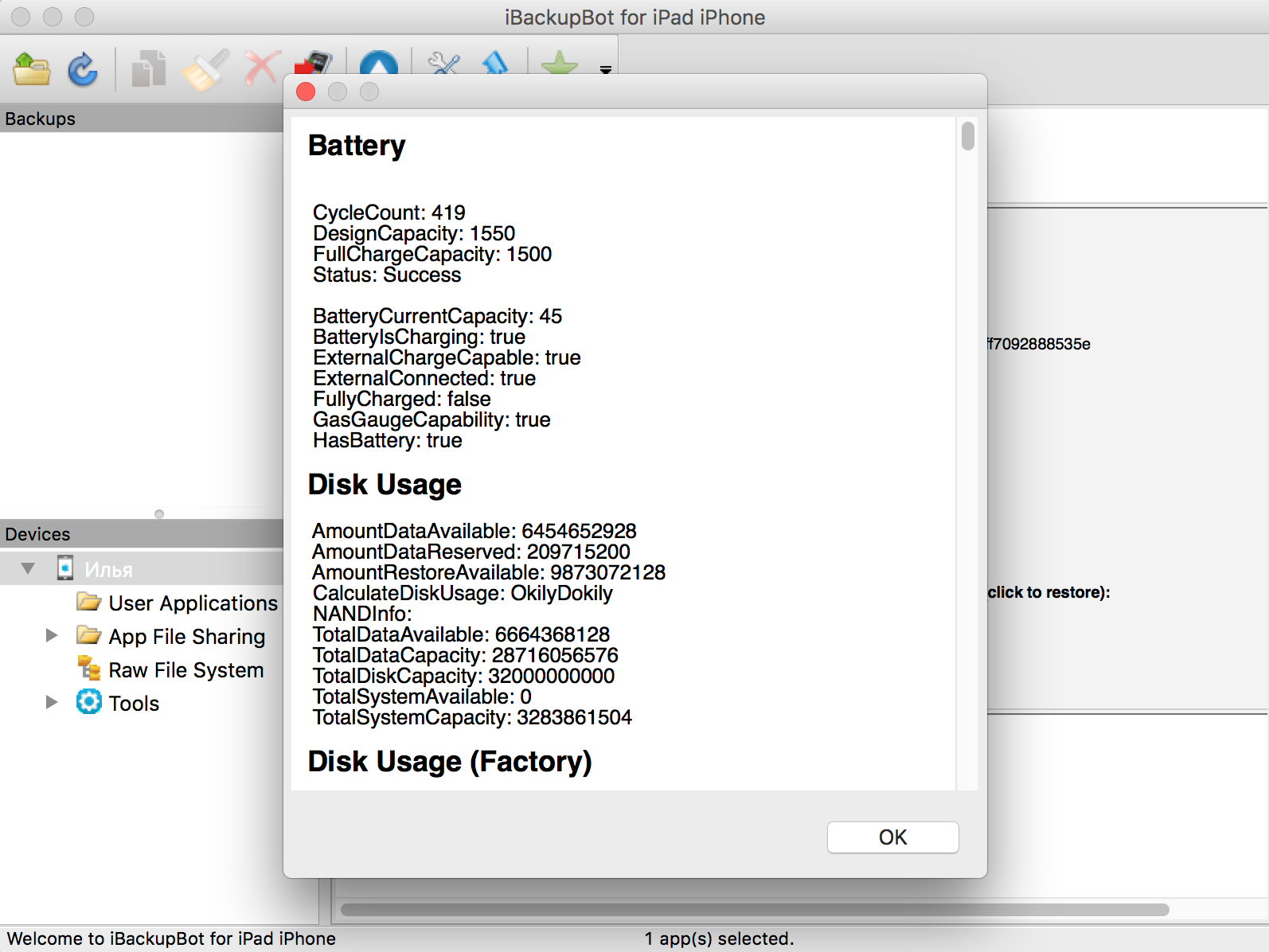
Task: Open the toolbar overflow dropdown arrow
Action: coord(606,70)
